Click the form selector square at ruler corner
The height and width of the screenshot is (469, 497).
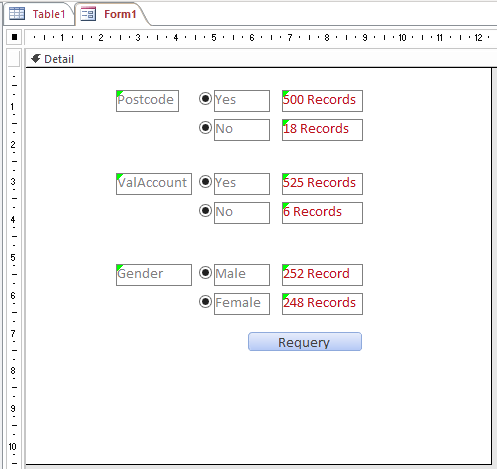[14, 37]
